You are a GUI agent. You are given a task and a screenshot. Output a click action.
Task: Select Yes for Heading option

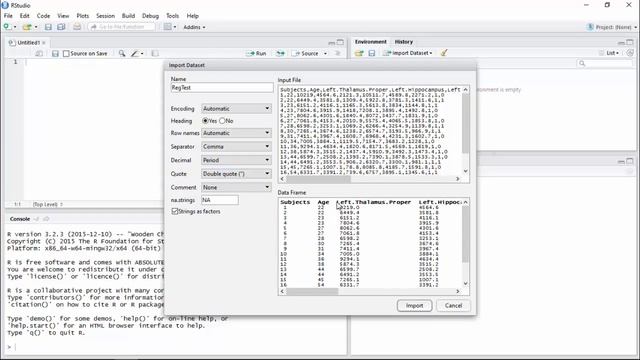[x=205, y=121]
